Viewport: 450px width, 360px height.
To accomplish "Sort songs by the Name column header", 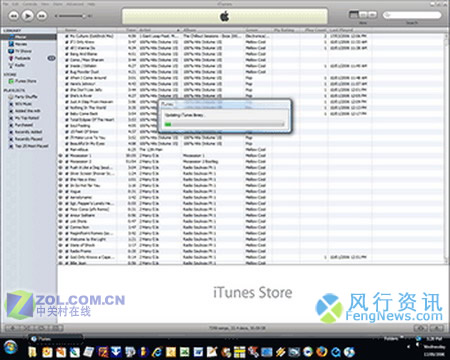I will click(90, 30).
